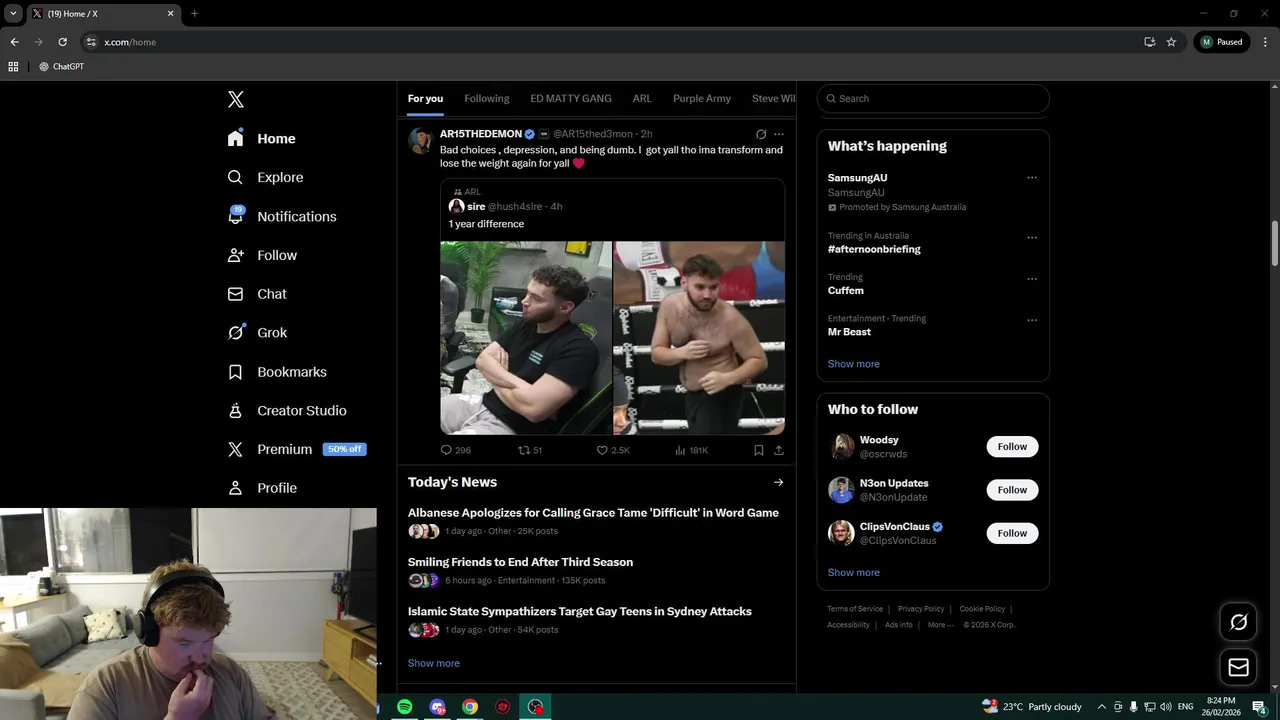This screenshot has width=1280, height=720.
Task: Open more options for Cuffem trend
Action: pos(1032,279)
